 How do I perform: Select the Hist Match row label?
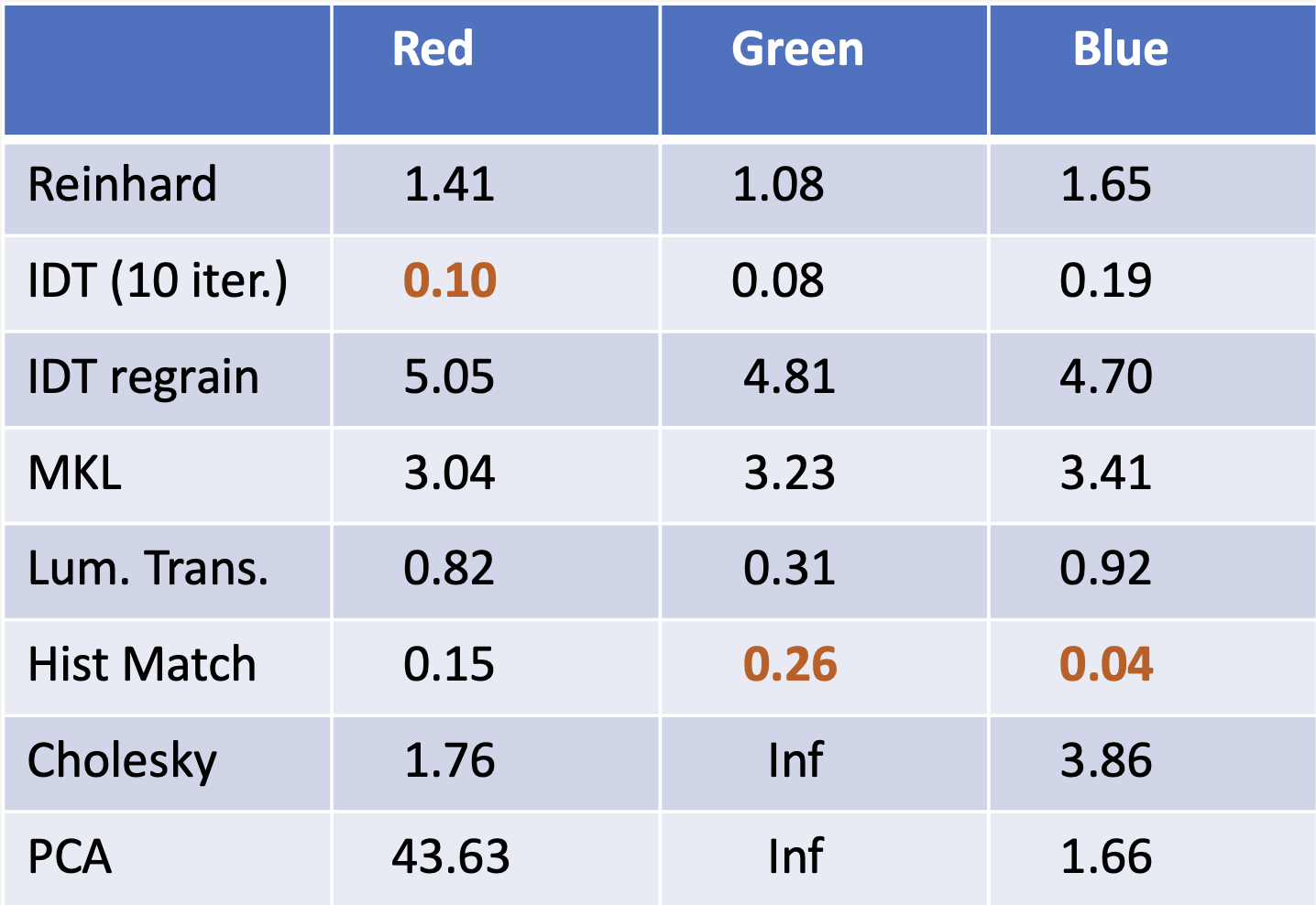click(142, 664)
